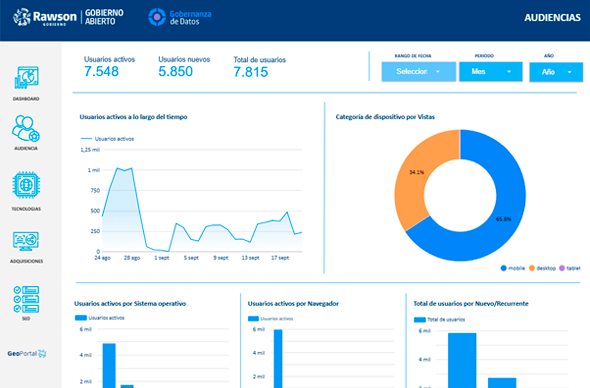The image size is (590, 388).
Task: Click the tallest bar in Sistema operativo chart
Action: pyautogui.click(x=109, y=365)
